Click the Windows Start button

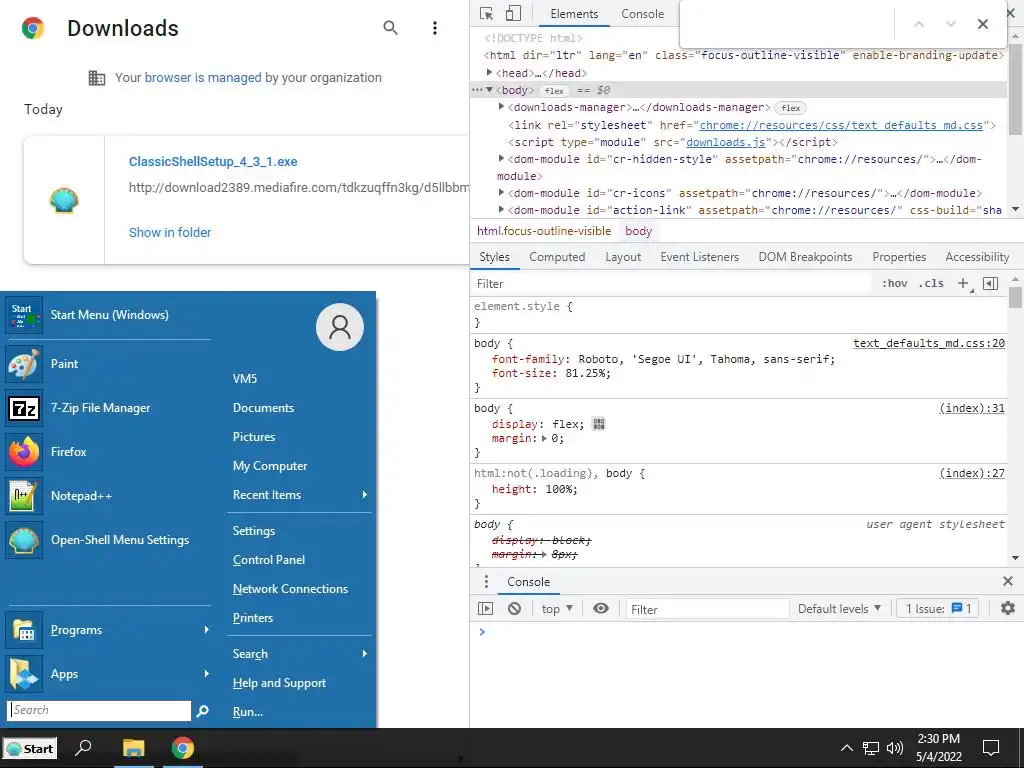[30, 748]
